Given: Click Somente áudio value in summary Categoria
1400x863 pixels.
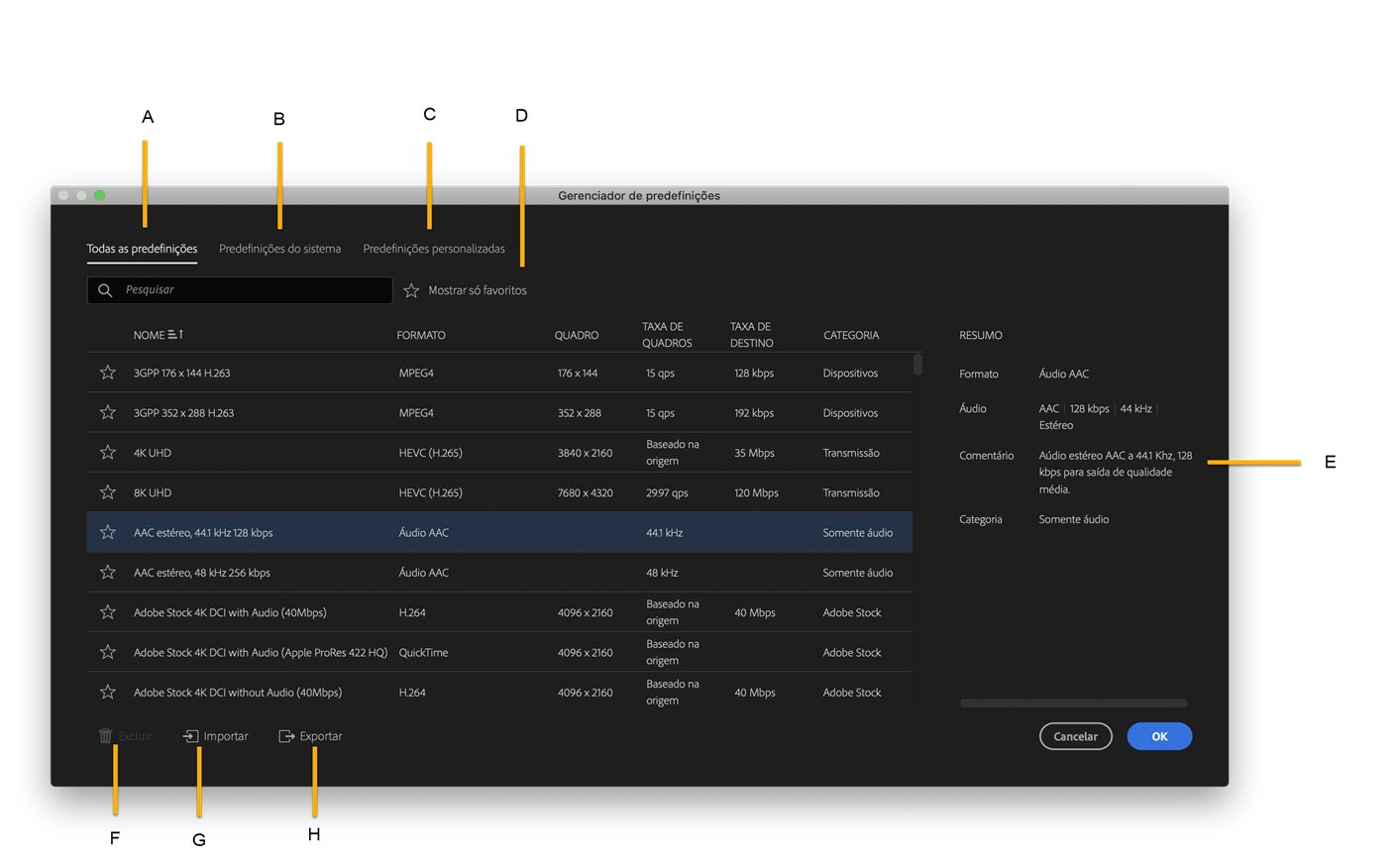Looking at the screenshot, I should tap(1074, 519).
